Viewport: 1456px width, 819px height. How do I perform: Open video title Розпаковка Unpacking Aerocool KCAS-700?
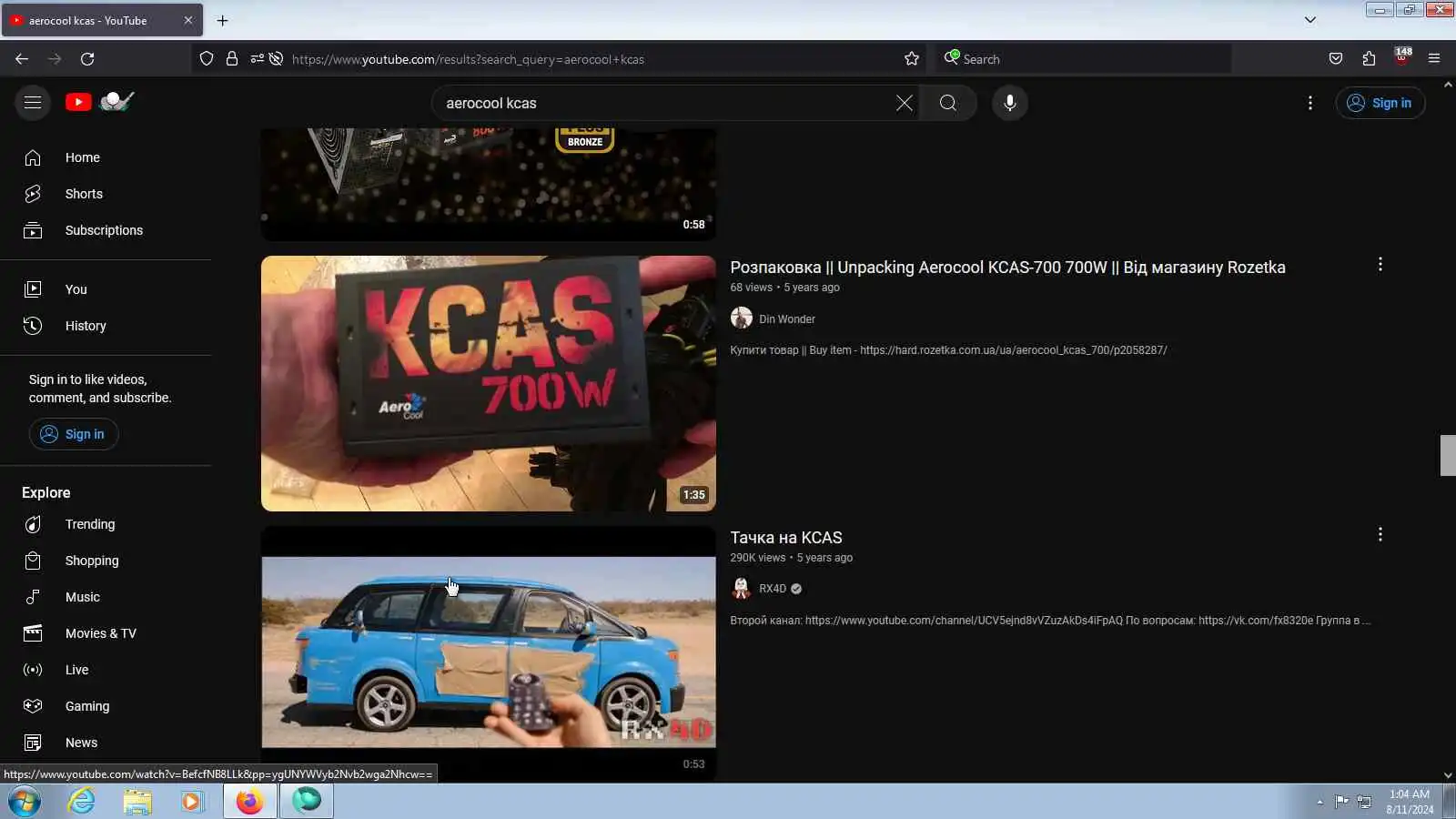1007,268
